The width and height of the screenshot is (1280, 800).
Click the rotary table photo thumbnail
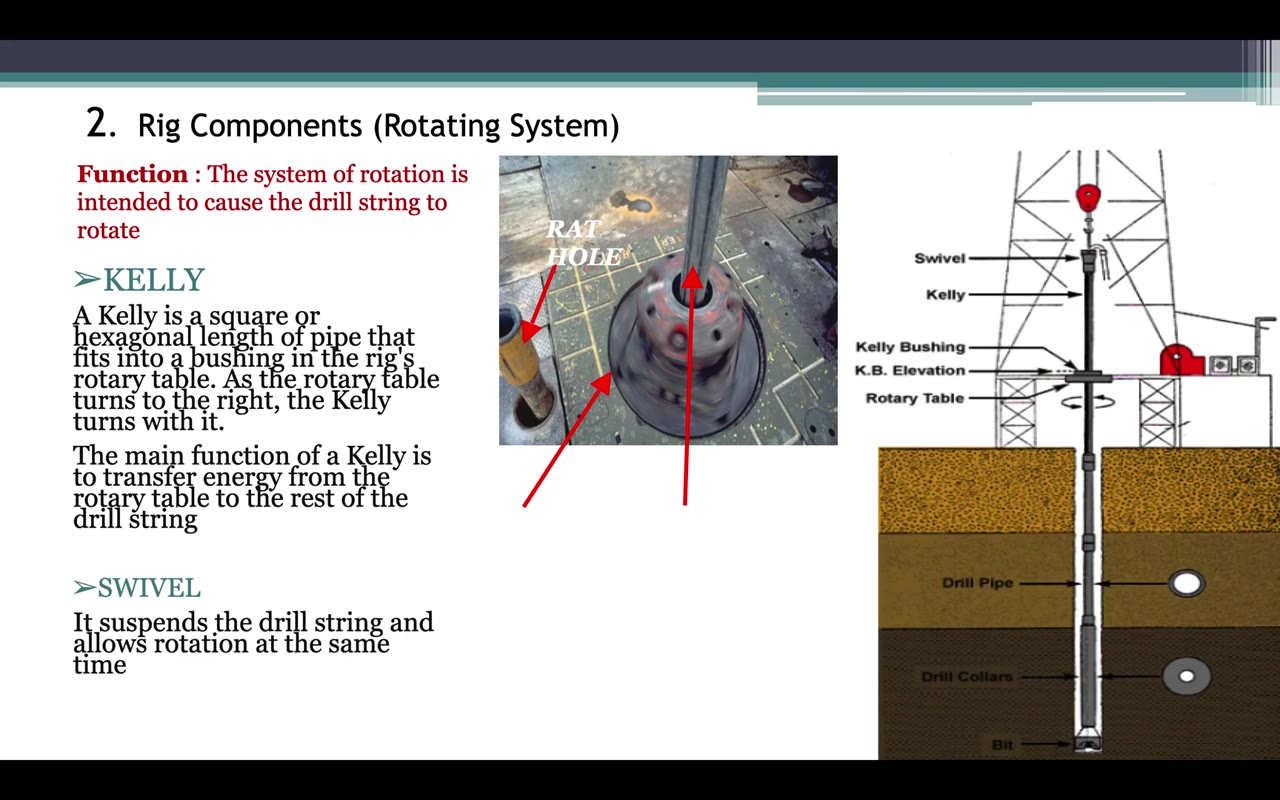[x=668, y=299]
